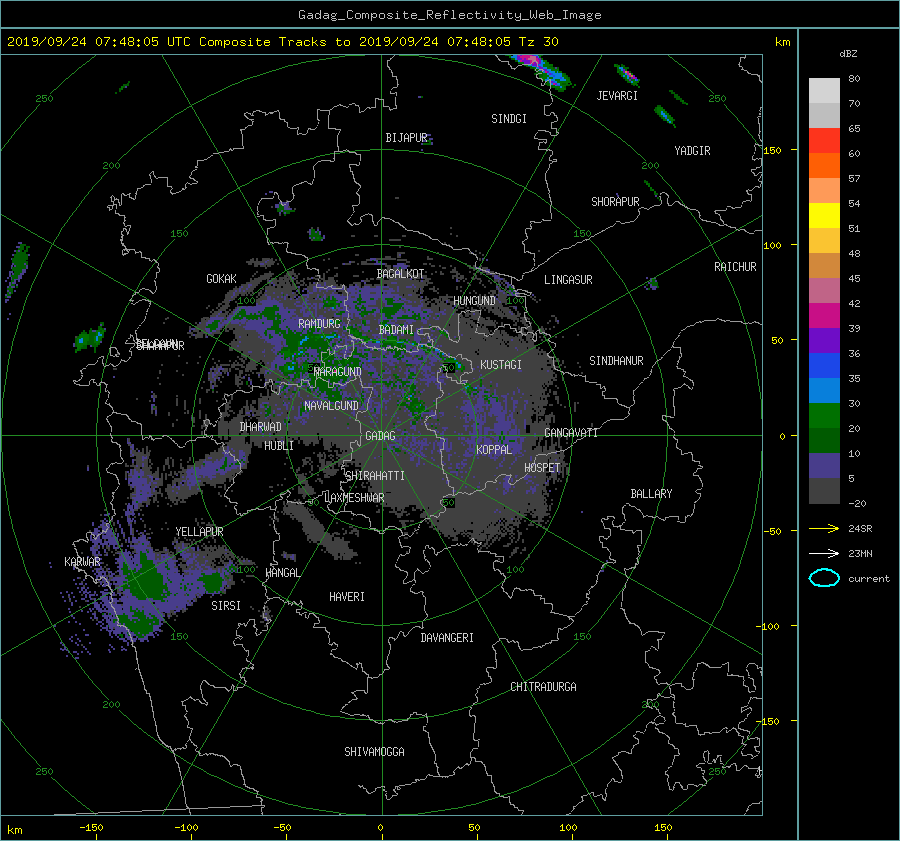The height and width of the screenshot is (841, 900).
Task: Click the YADGIR city label
Action: click(692, 151)
